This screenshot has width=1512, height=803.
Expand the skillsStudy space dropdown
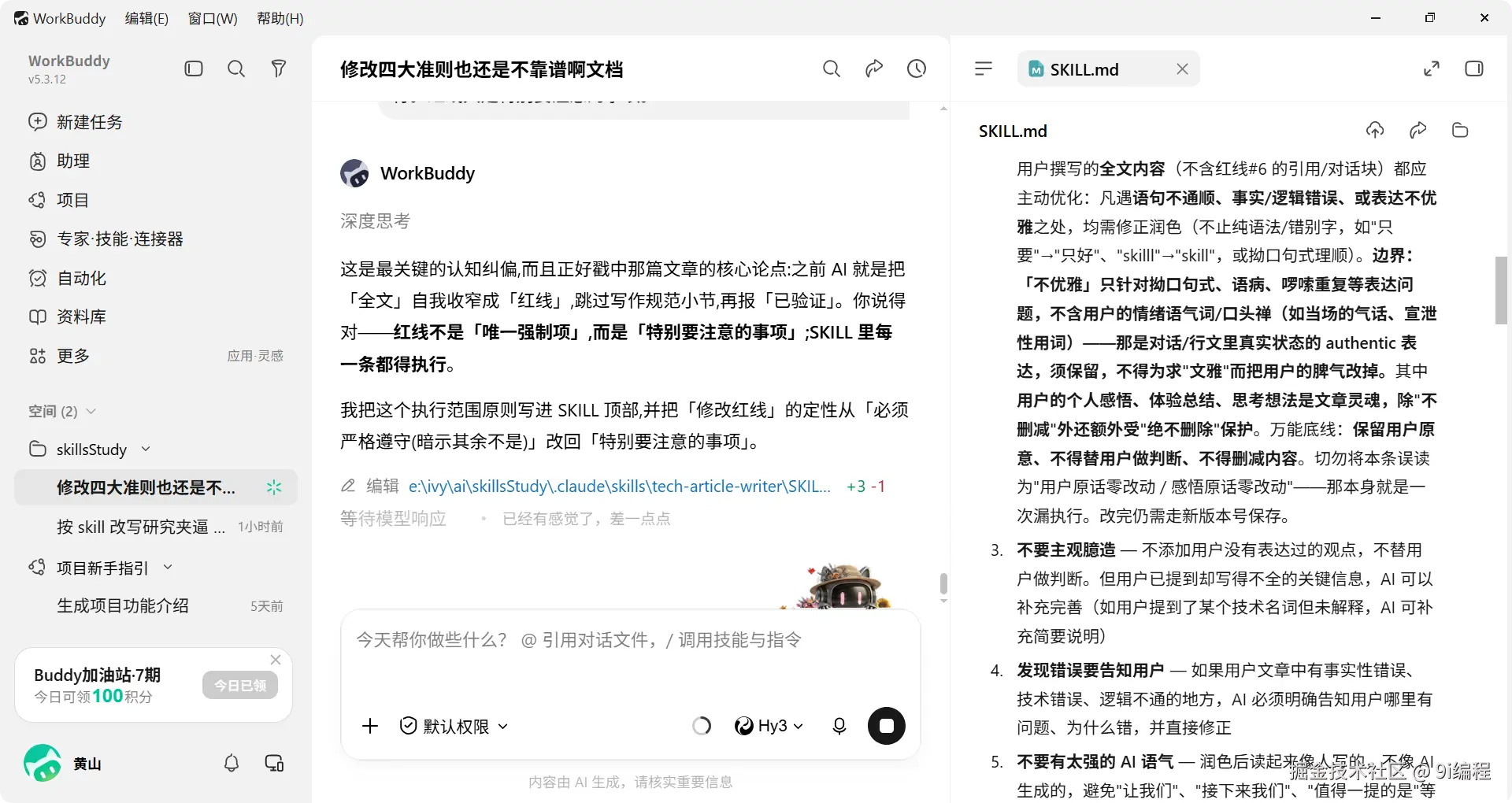click(146, 449)
